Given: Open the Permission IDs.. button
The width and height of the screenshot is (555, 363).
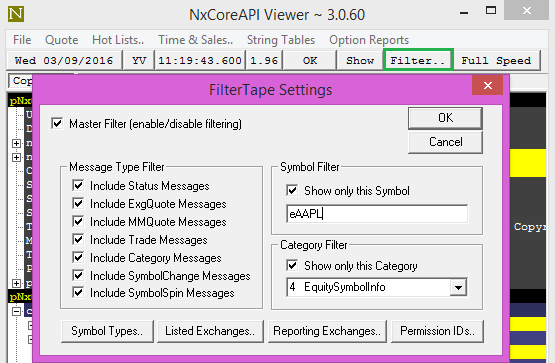Looking at the screenshot, I should [437, 331].
